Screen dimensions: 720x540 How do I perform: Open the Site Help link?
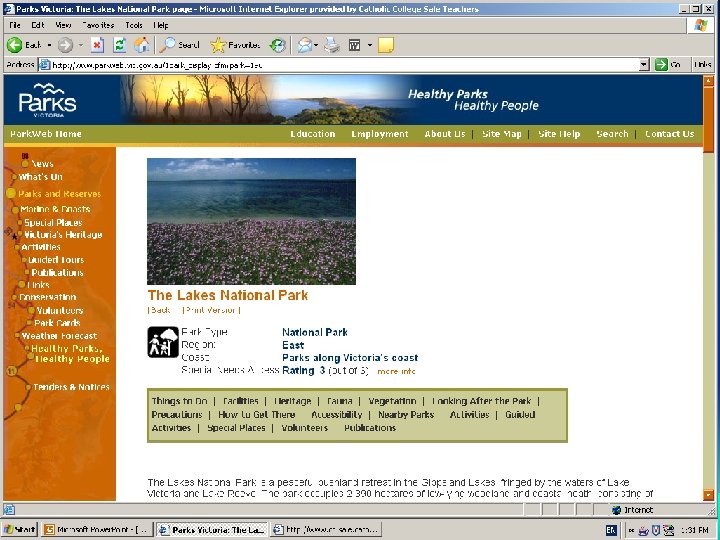pyautogui.click(x=559, y=134)
